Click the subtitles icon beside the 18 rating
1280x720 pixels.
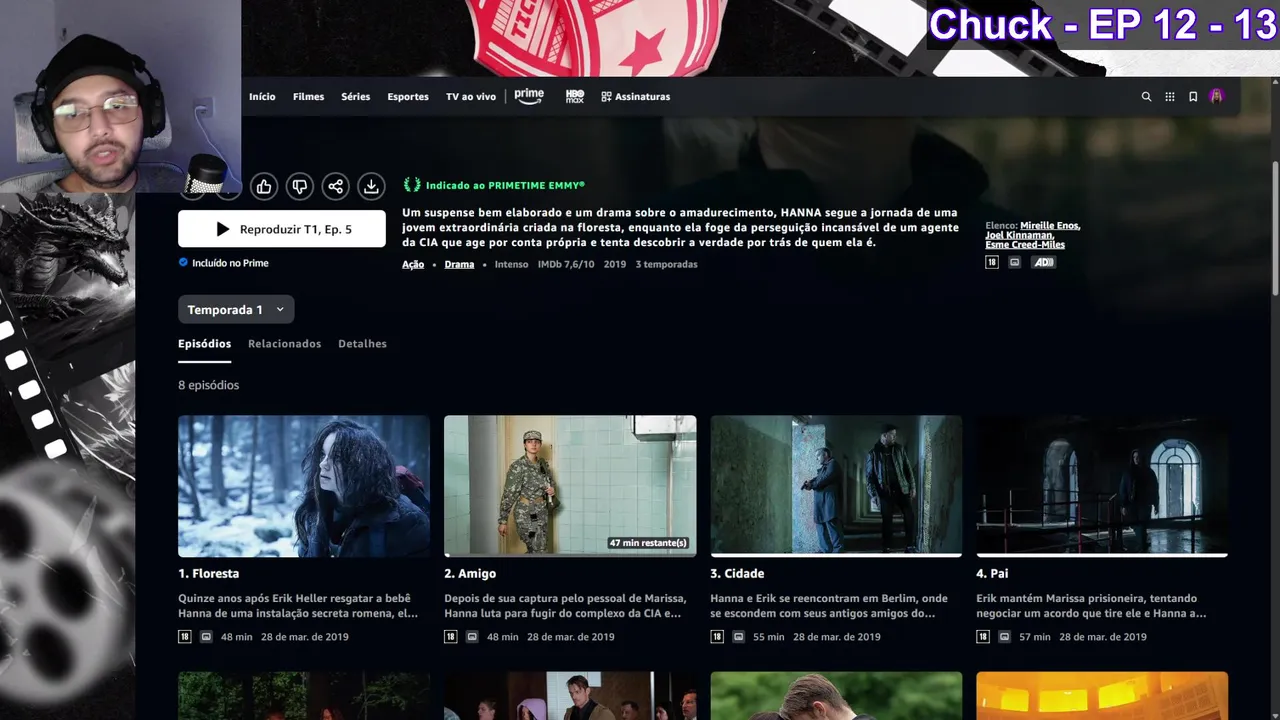tap(1014, 262)
